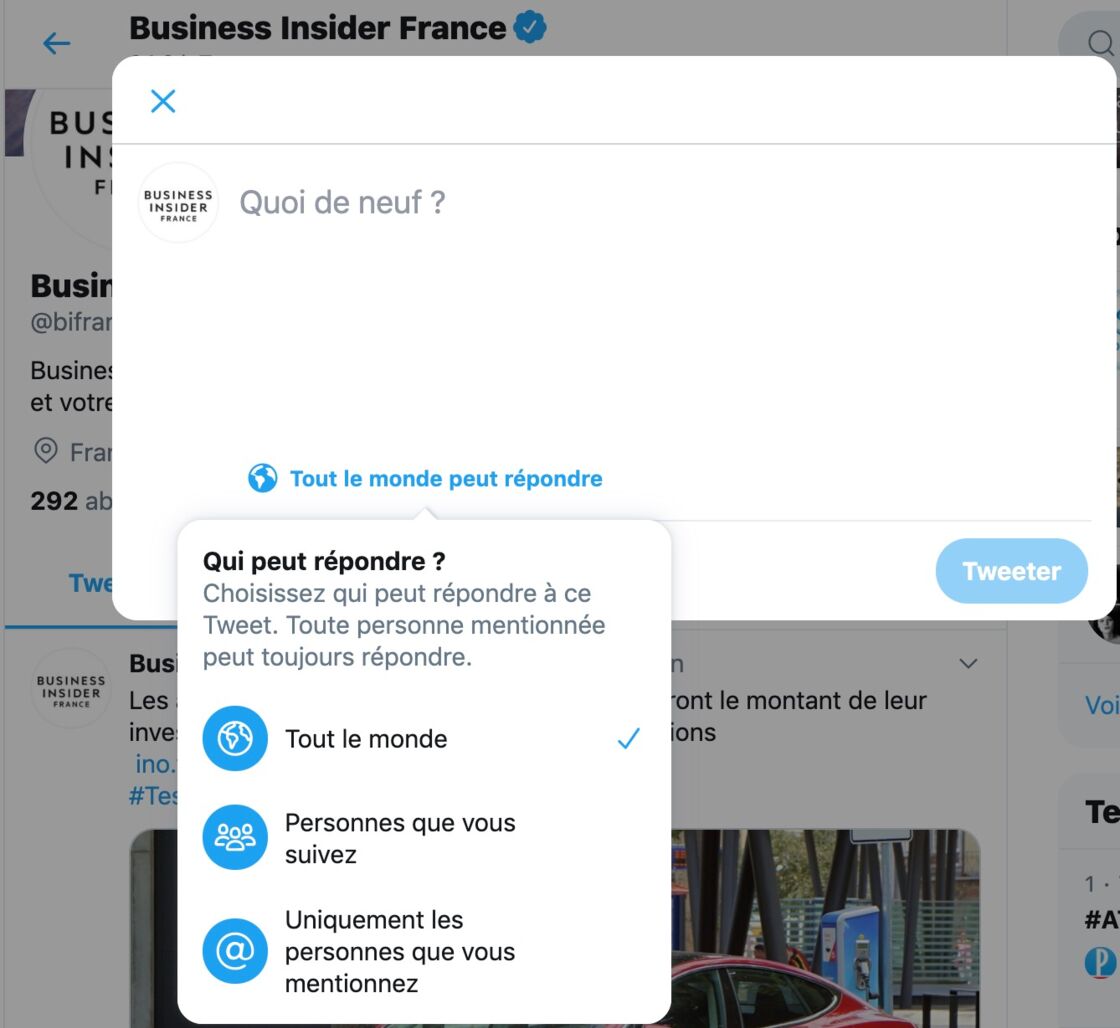Expand the tweet options chevron in timeline
This screenshot has height=1028, width=1120.
(x=968, y=663)
